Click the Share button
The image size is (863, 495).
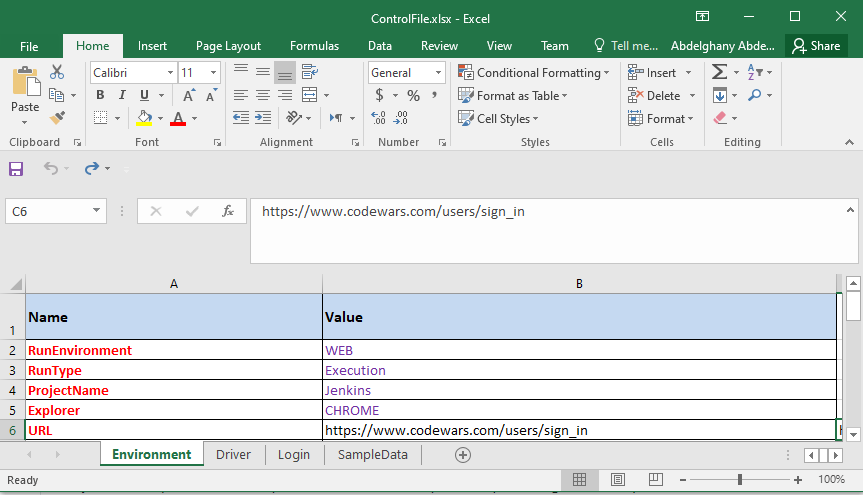click(x=816, y=46)
